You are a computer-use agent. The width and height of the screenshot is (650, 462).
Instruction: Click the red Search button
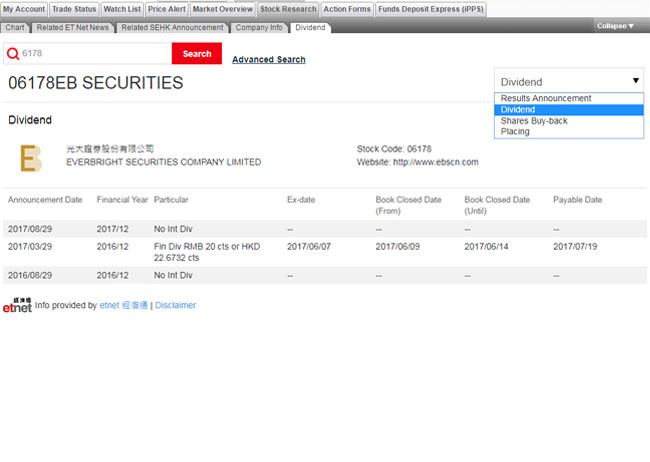pyautogui.click(x=197, y=53)
